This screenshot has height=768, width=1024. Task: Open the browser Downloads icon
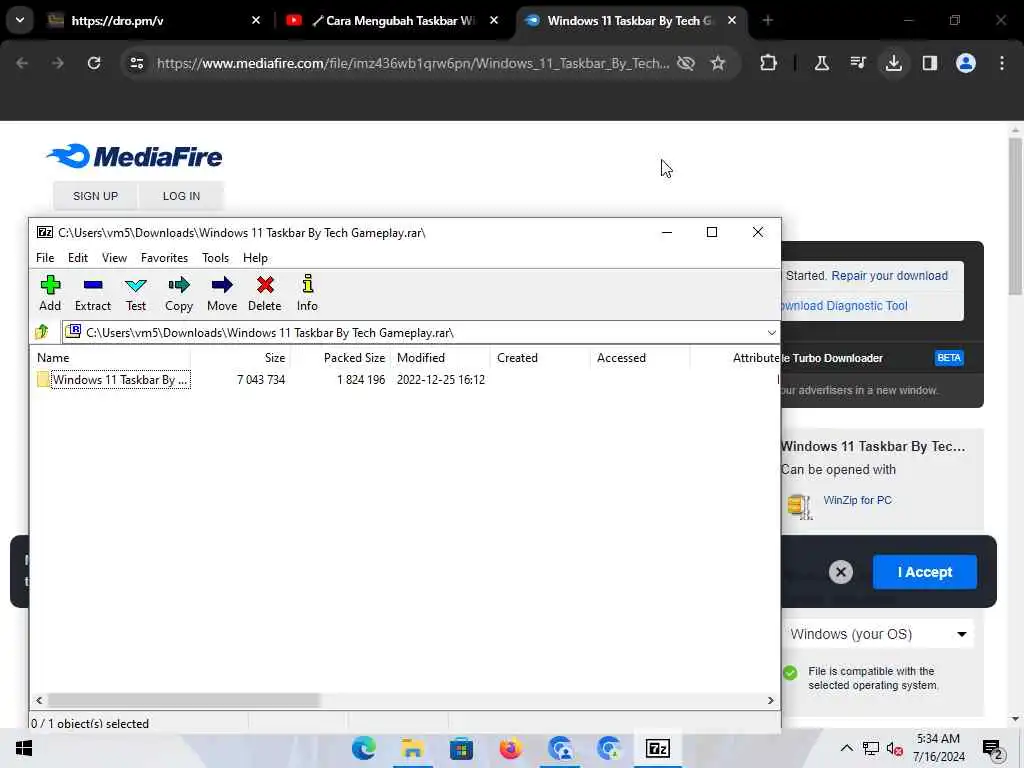tap(893, 63)
